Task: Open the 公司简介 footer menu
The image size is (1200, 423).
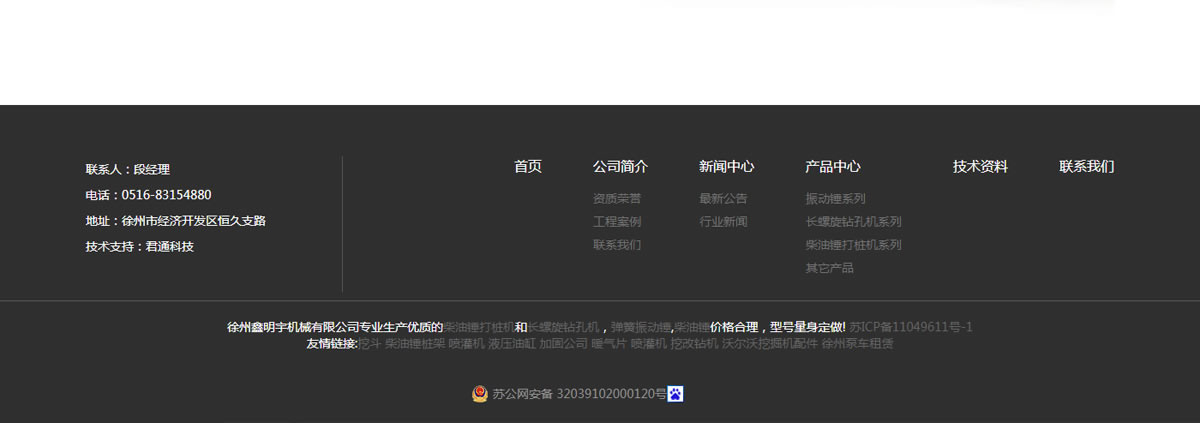Action: click(620, 167)
